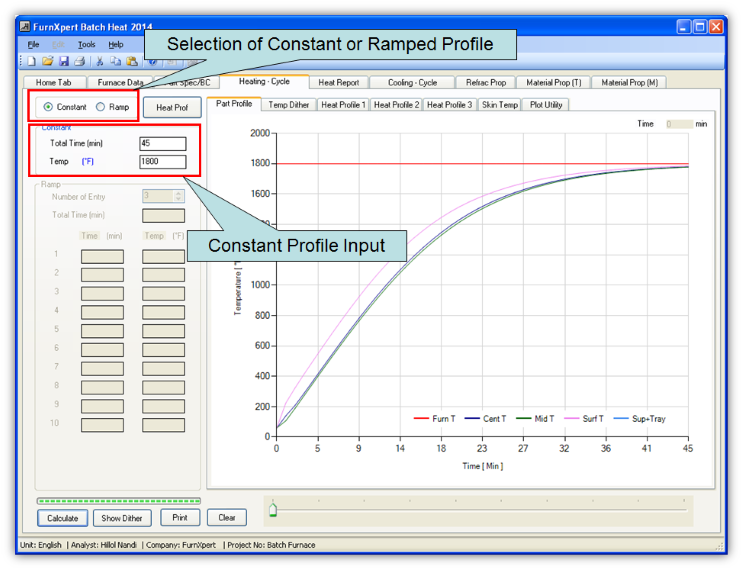Open the Cooling - Cycle tab
743x570 pixels.
412,82
